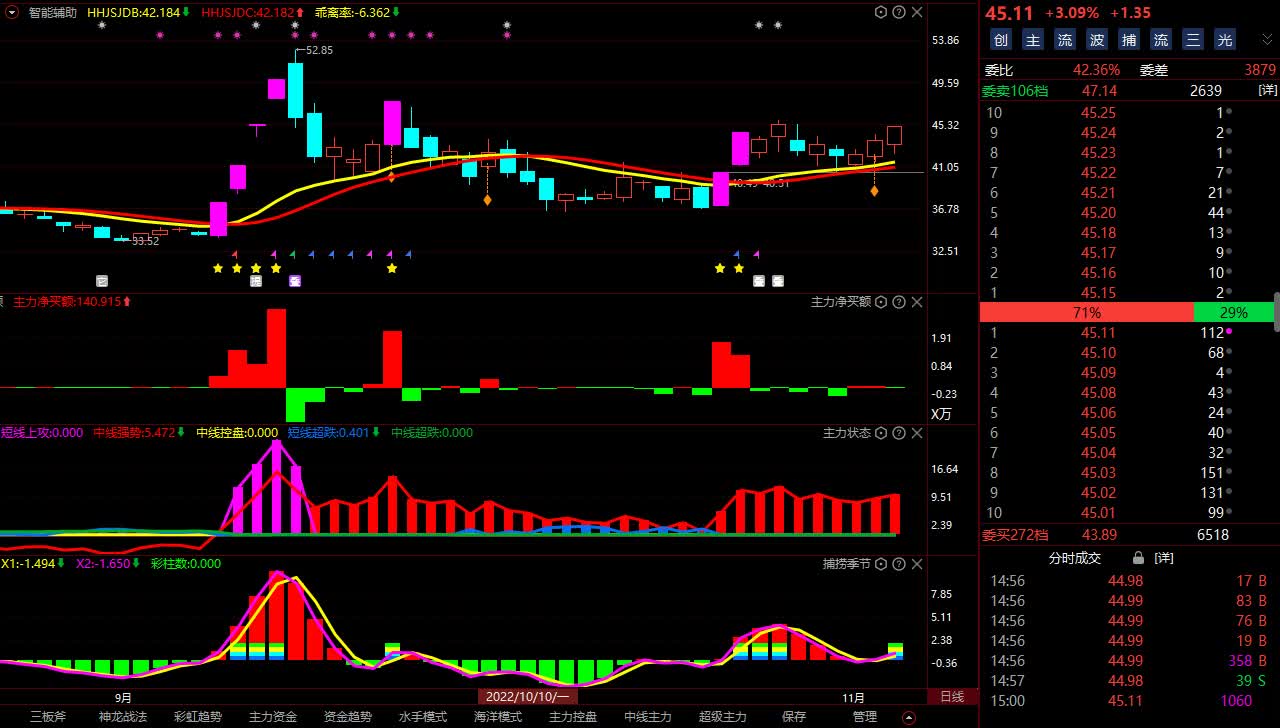Switch to the 神龙战法 indicator tab
Image resolution: width=1280 pixels, height=728 pixels.
123,717
